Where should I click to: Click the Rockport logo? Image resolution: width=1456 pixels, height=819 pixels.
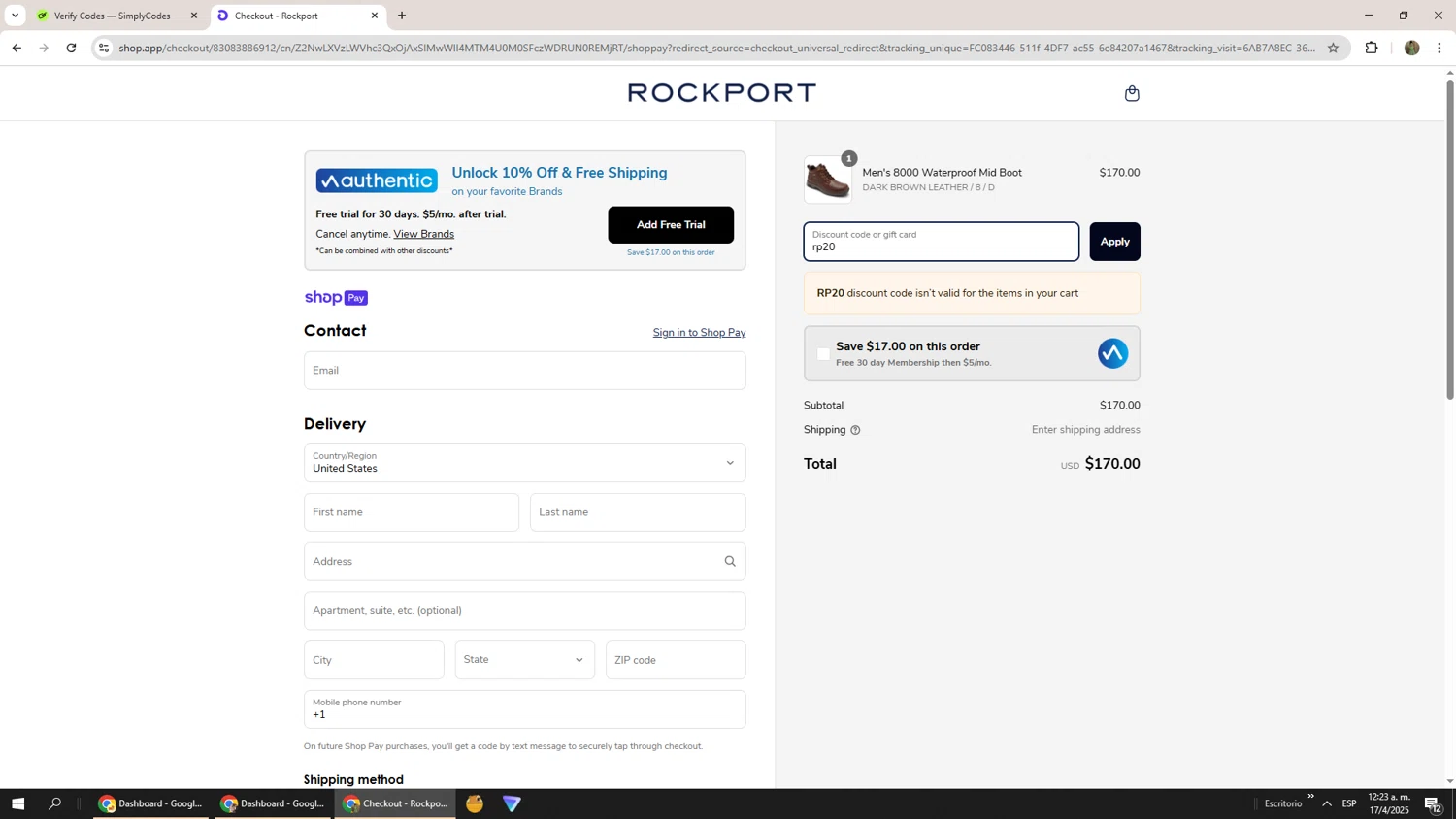(722, 92)
